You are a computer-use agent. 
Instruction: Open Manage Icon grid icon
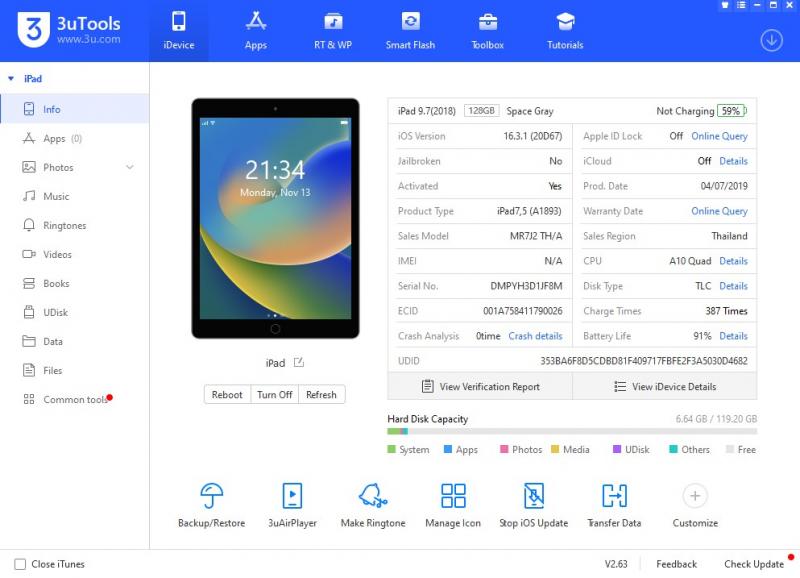(453, 495)
